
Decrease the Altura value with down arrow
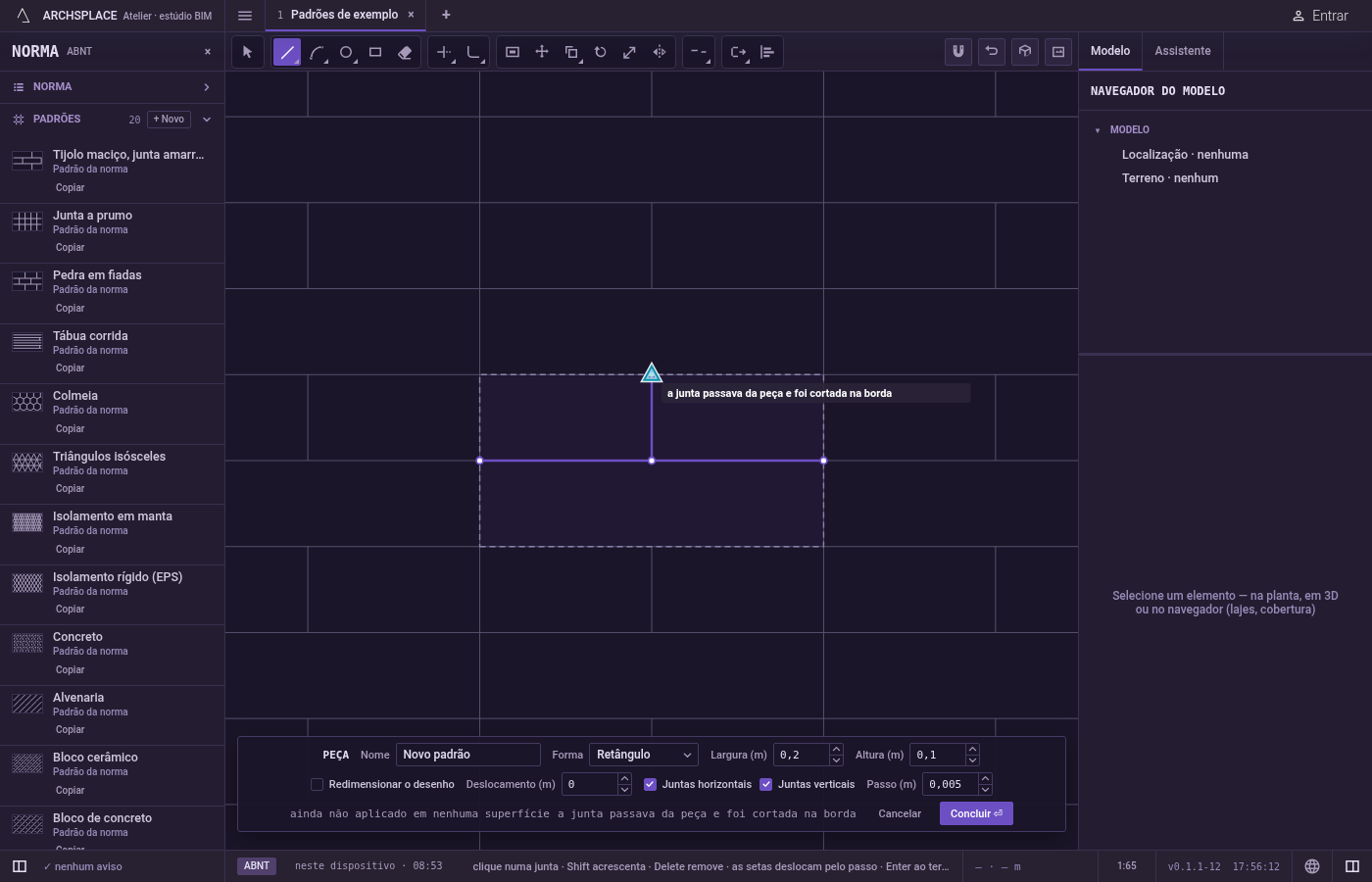point(972,760)
